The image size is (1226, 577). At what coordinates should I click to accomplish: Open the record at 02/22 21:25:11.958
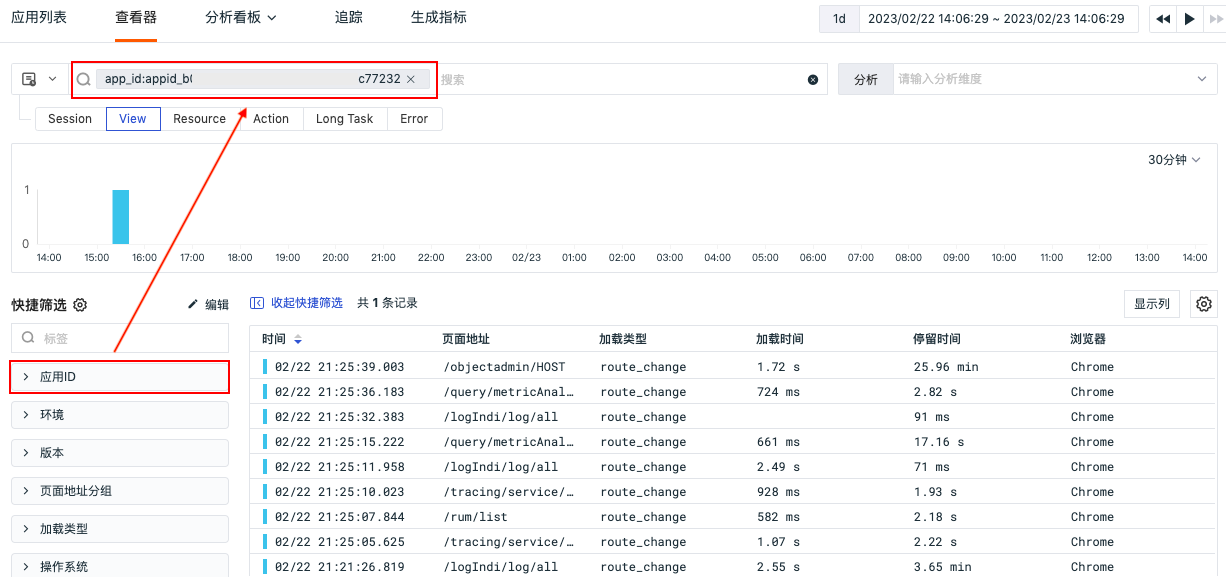(733, 467)
